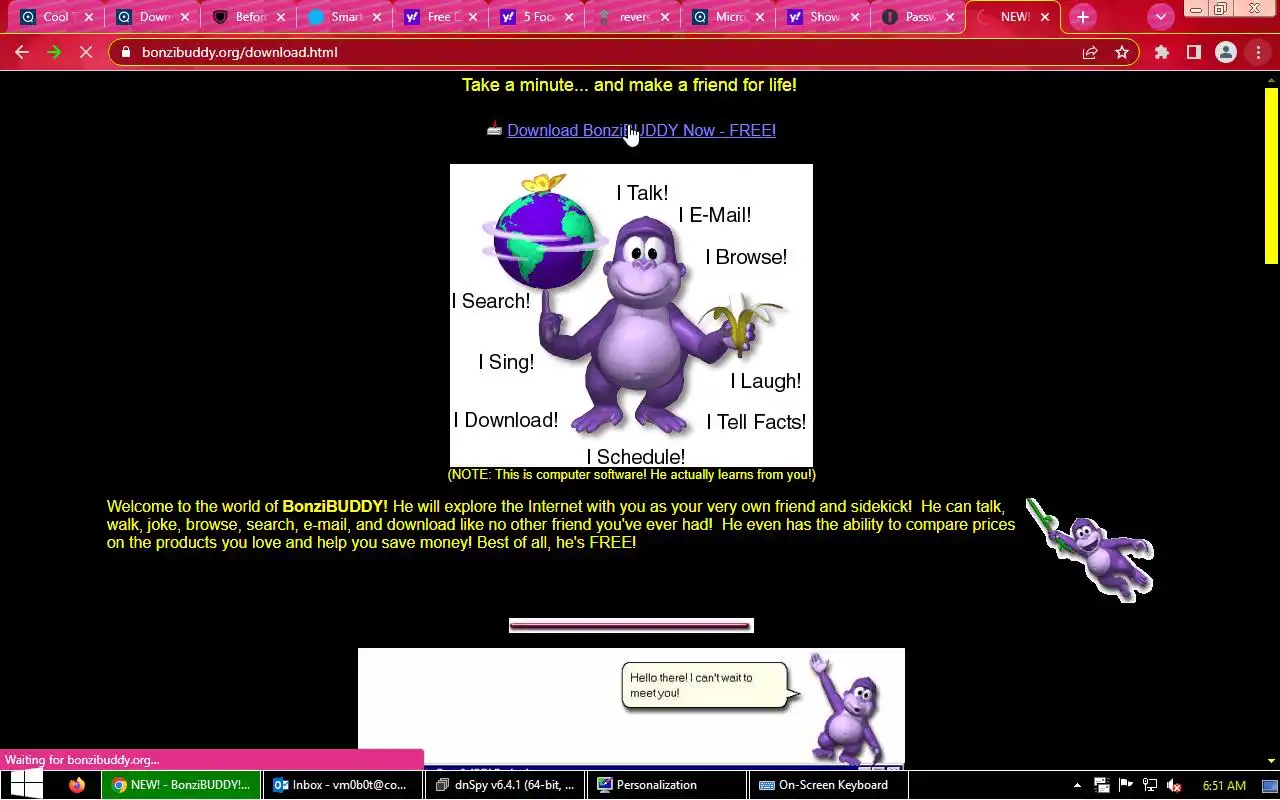This screenshot has width=1280, height=800.
Task: Go back to the previous page
Action: 22,52
